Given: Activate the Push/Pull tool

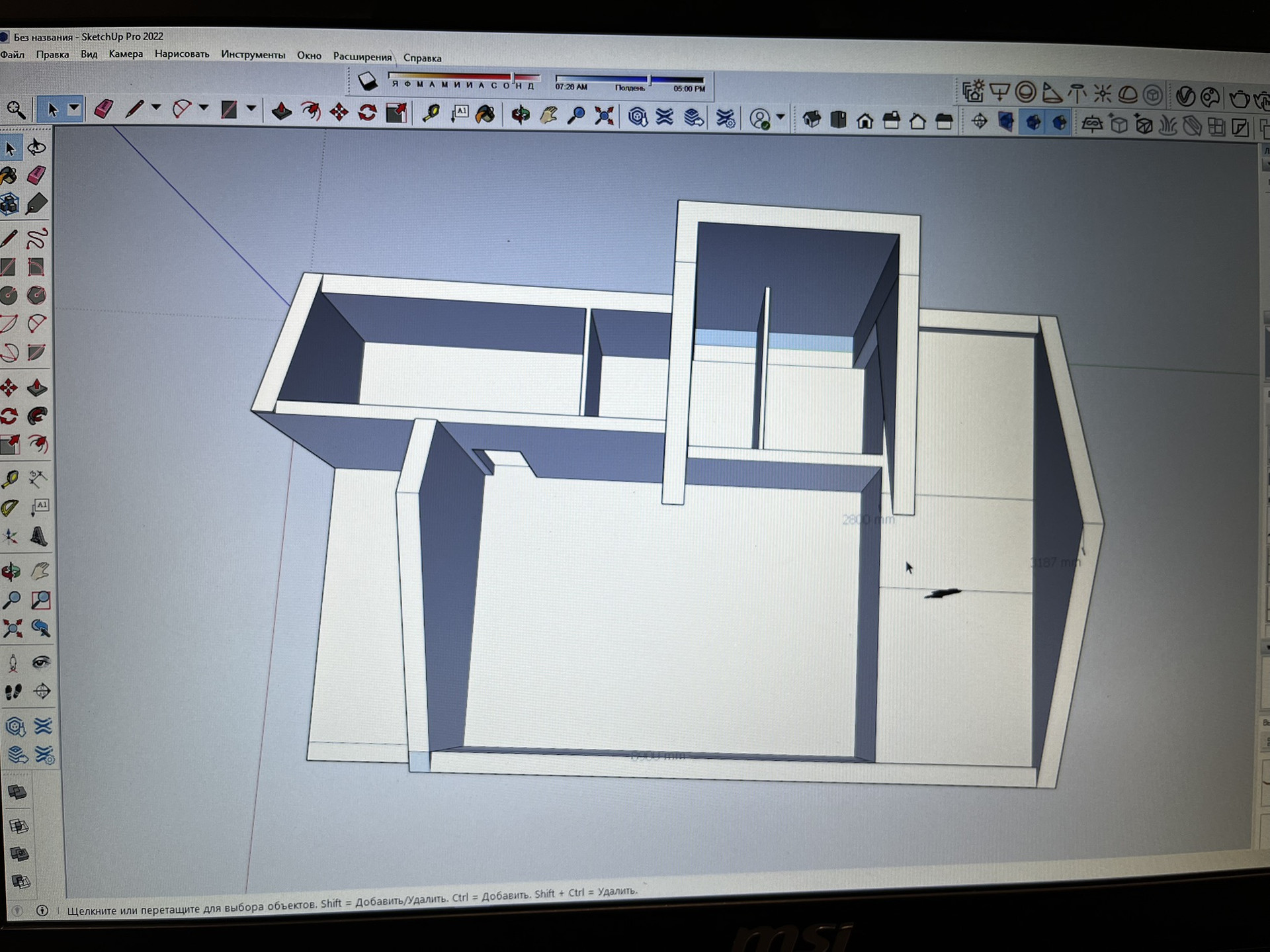Looking at the screenshot, I should pyautogui.click(x=281, y=111).
